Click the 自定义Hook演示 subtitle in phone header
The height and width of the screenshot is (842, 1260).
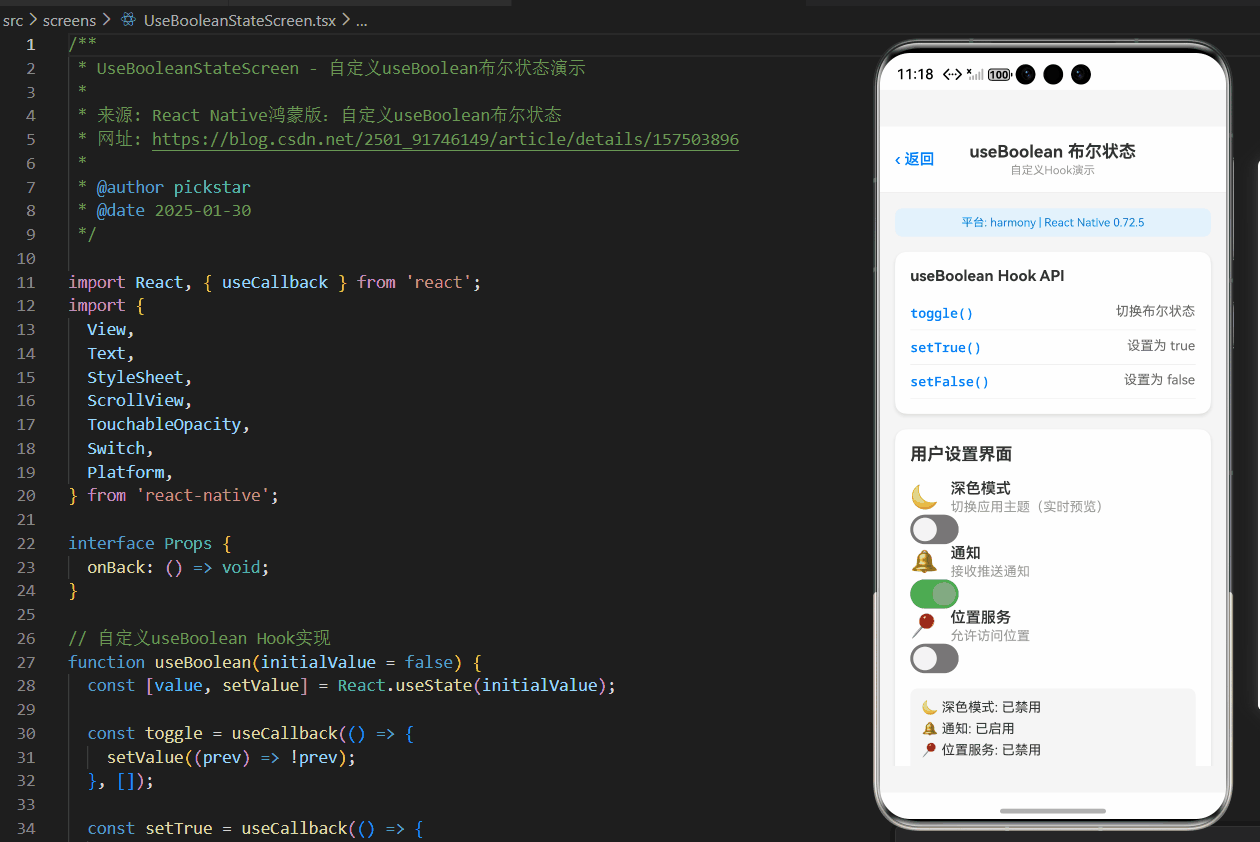(1052, 171)
